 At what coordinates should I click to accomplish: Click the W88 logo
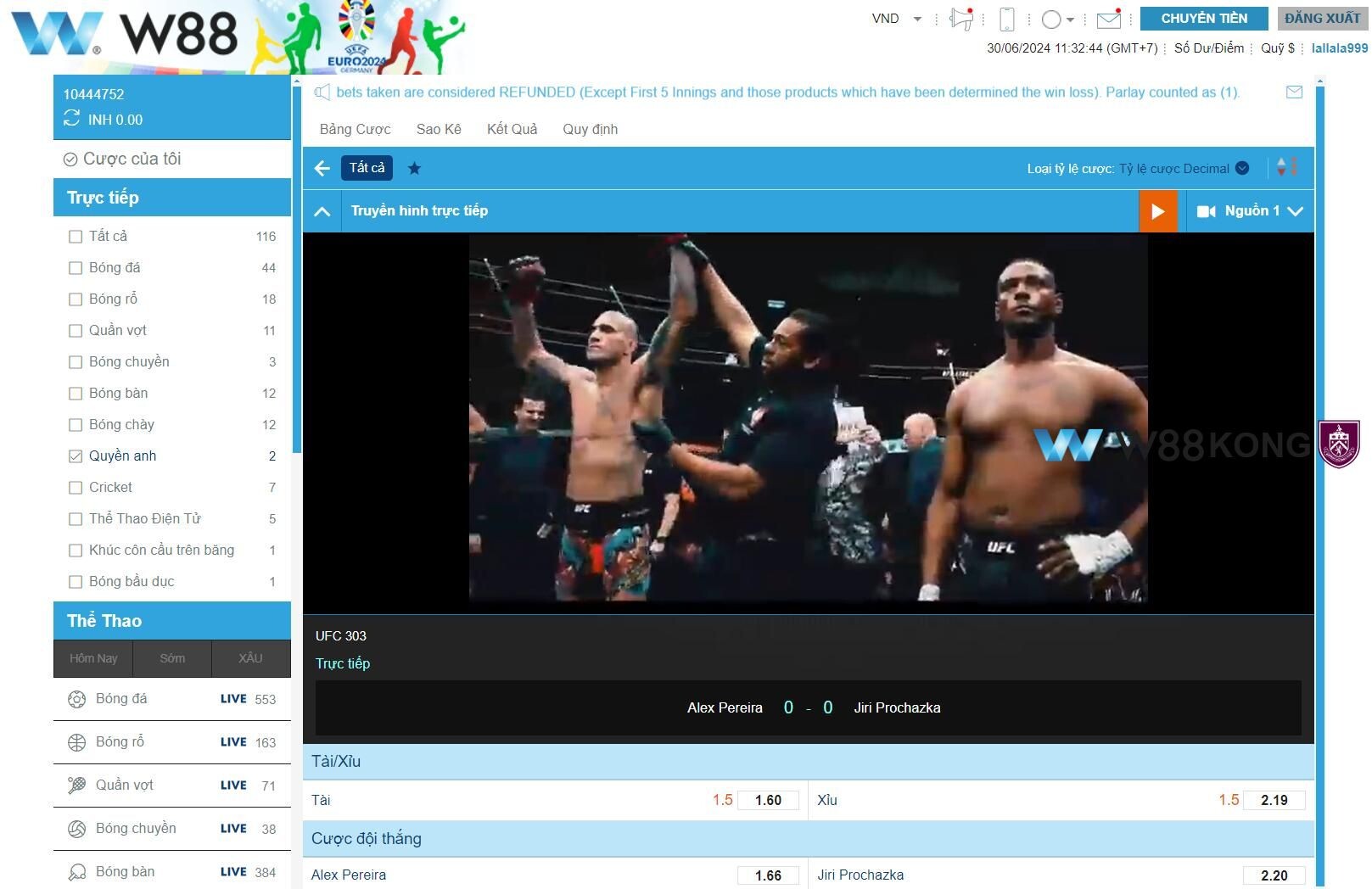(124, 34)
